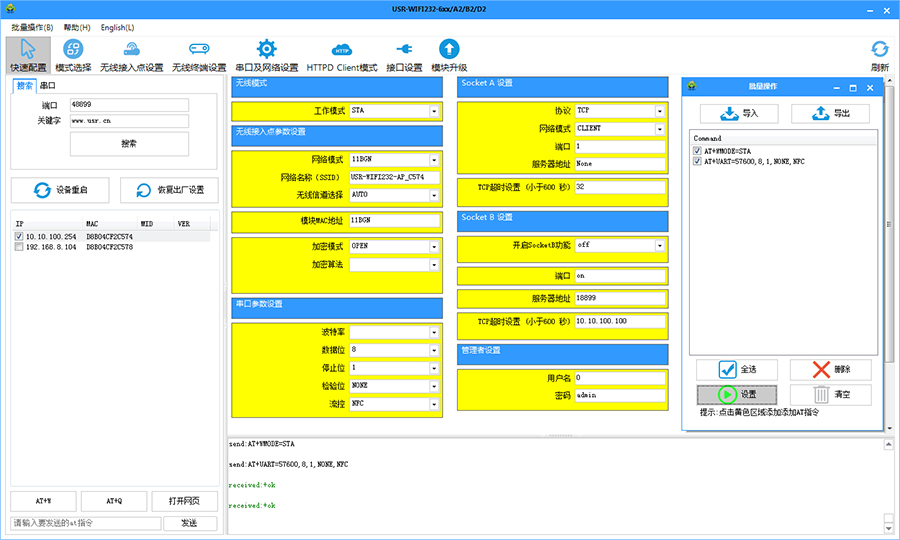Click the 设备重启 button
This screenshot has height=540, width=900.
pos(60,190)
